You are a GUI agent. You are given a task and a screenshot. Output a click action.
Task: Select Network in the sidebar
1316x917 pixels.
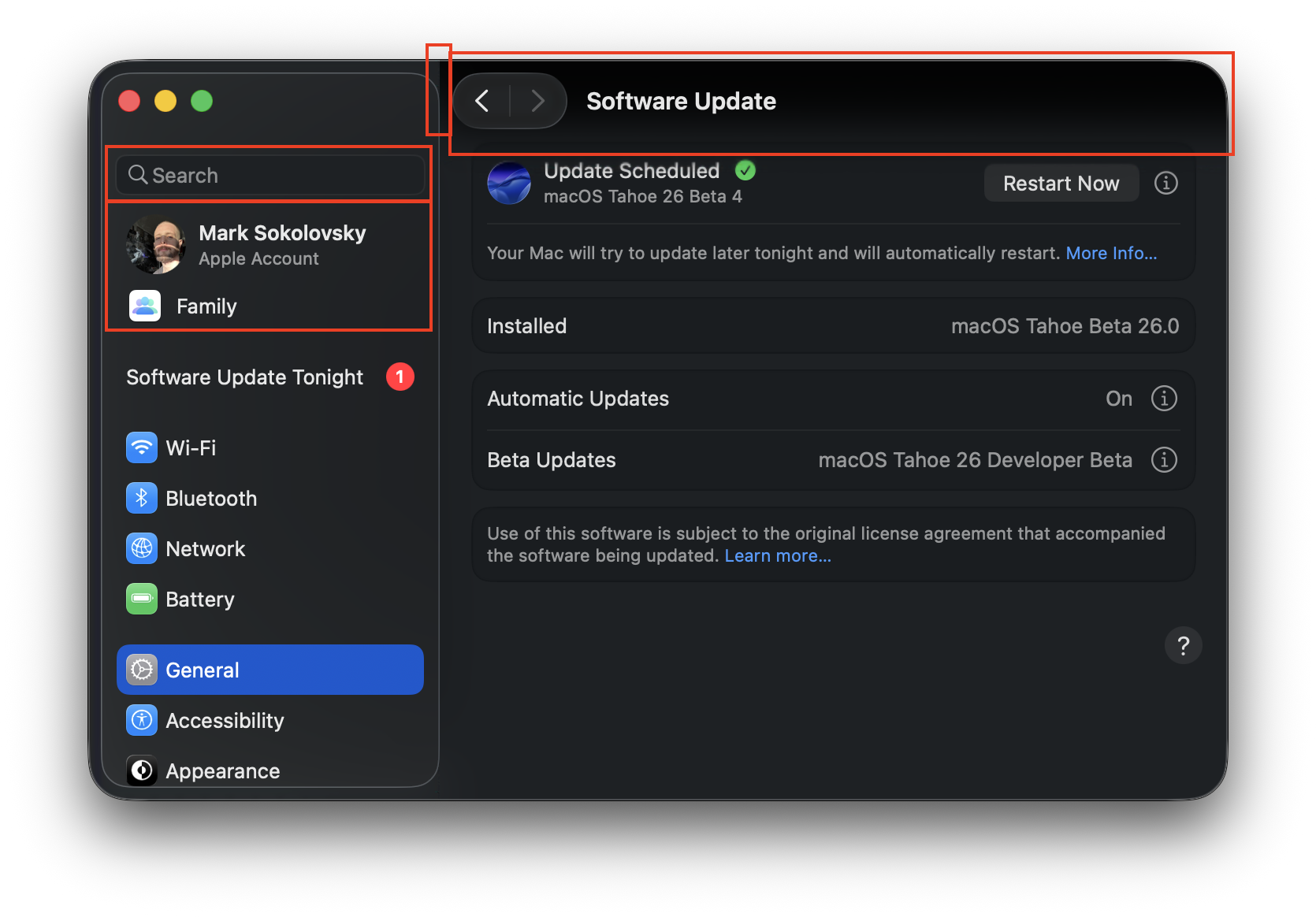click(x=205, y=549)
